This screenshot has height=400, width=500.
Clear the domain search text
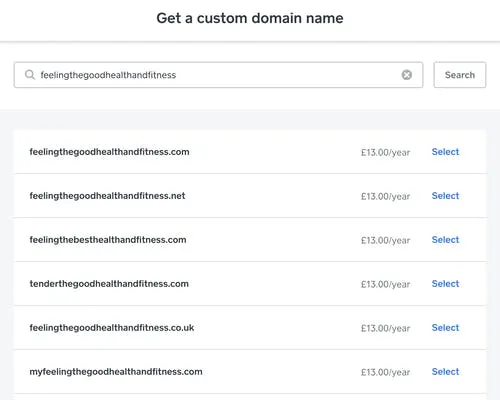406,75
